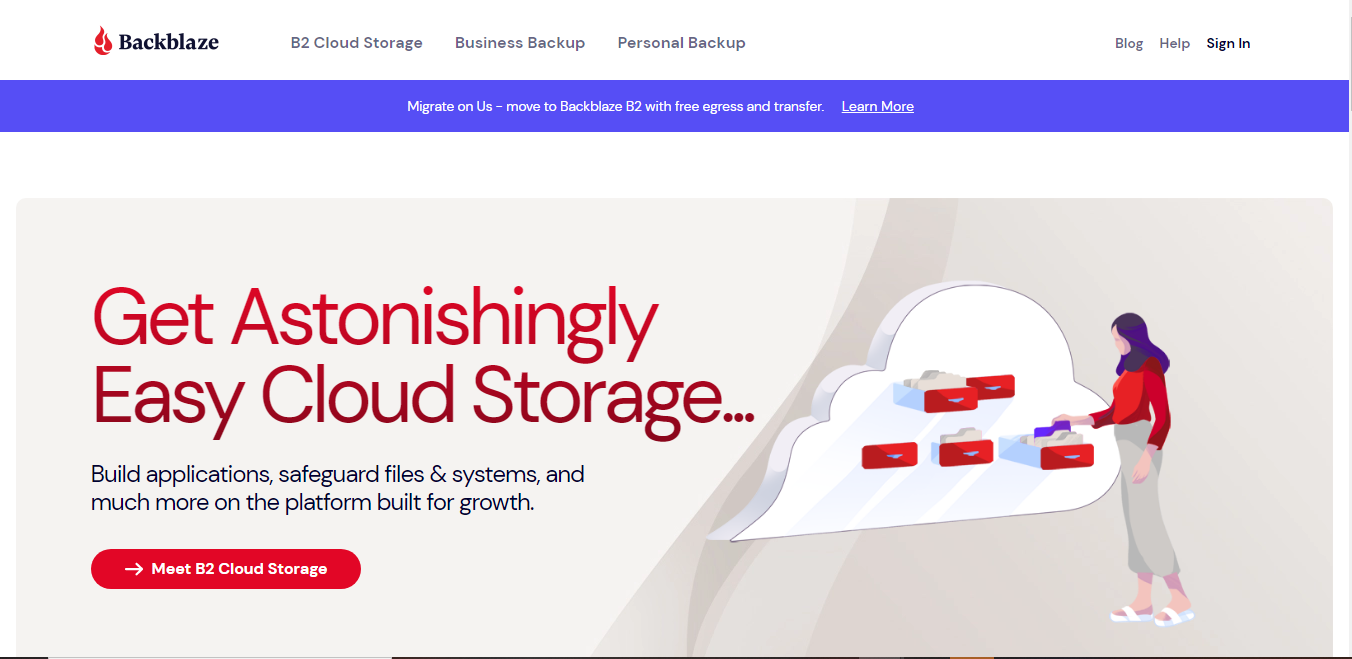Follow the Learn More banner link
Viewport: 1352px width, 659px height.
point(878,106)
